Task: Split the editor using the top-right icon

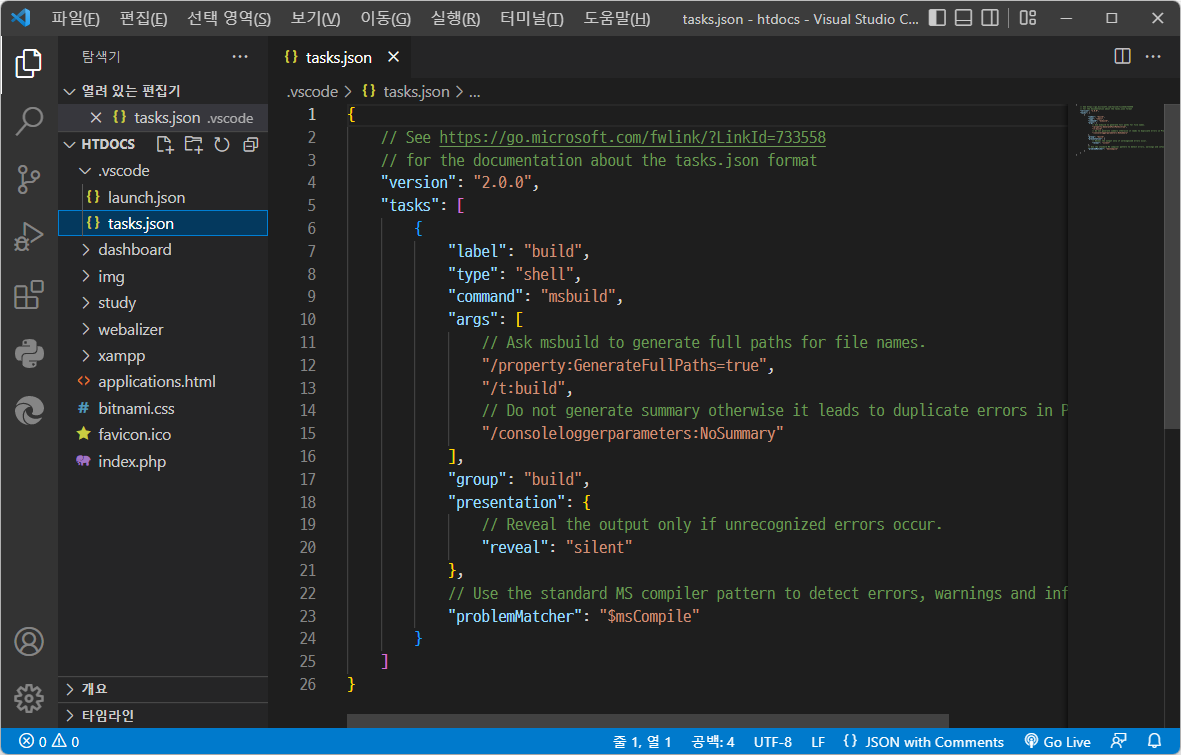Action: 1122,56
